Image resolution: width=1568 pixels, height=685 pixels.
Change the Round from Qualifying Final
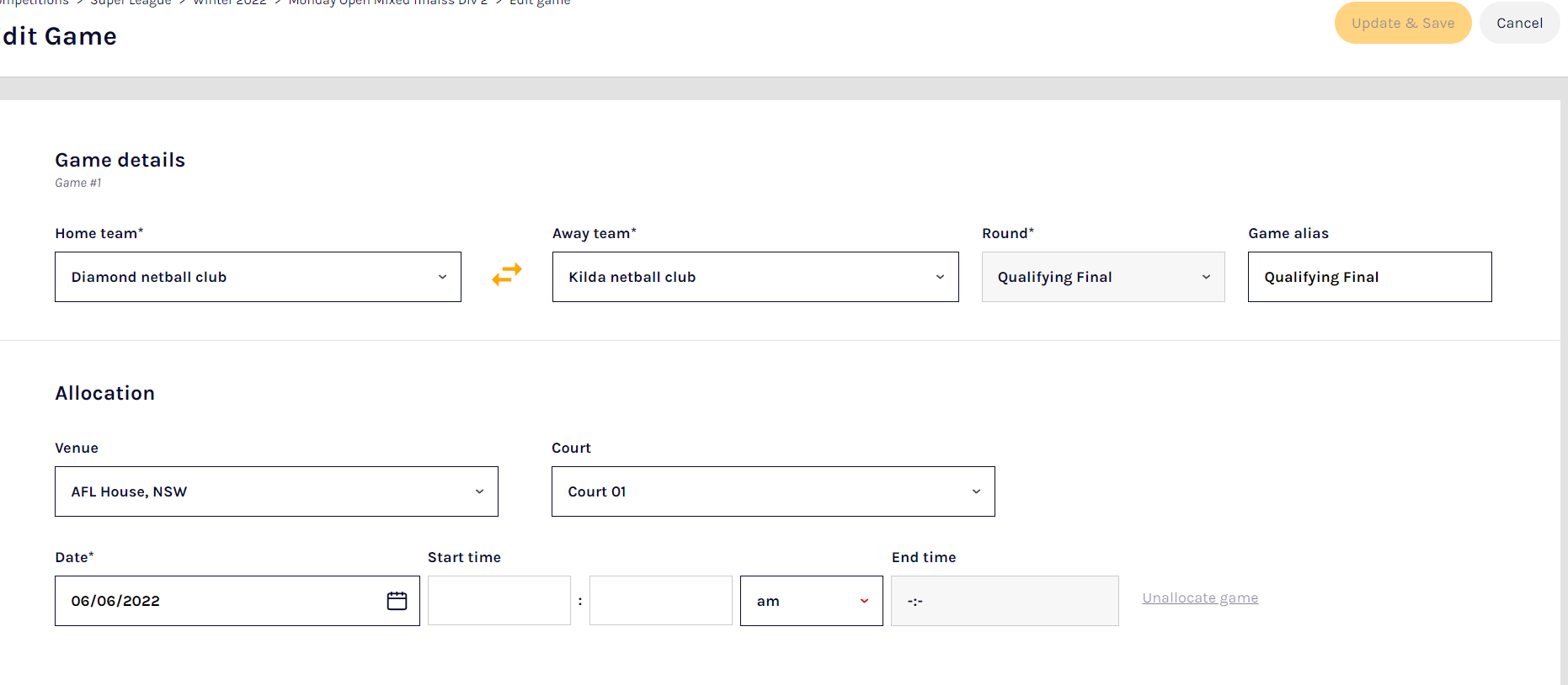[1102, 277]
